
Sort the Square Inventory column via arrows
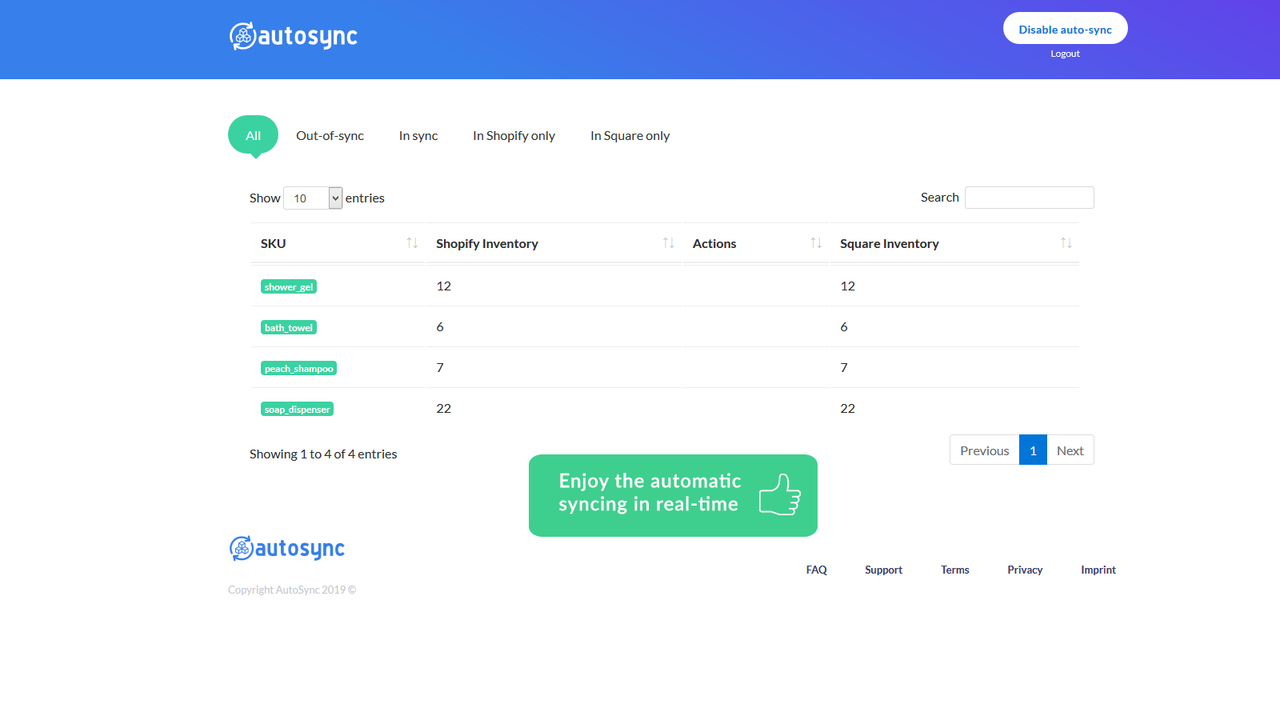point(1066,243)
